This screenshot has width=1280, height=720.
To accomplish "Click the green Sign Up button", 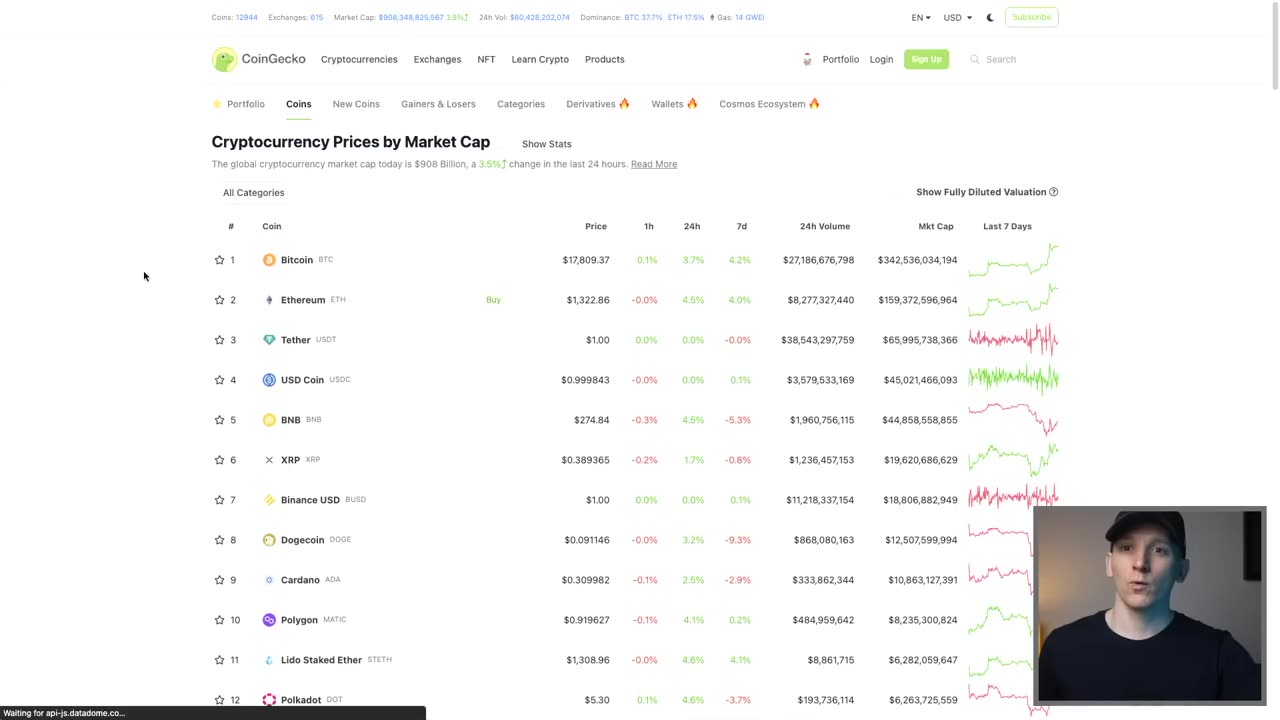I will pyautogui.click(x=926, y=59).
